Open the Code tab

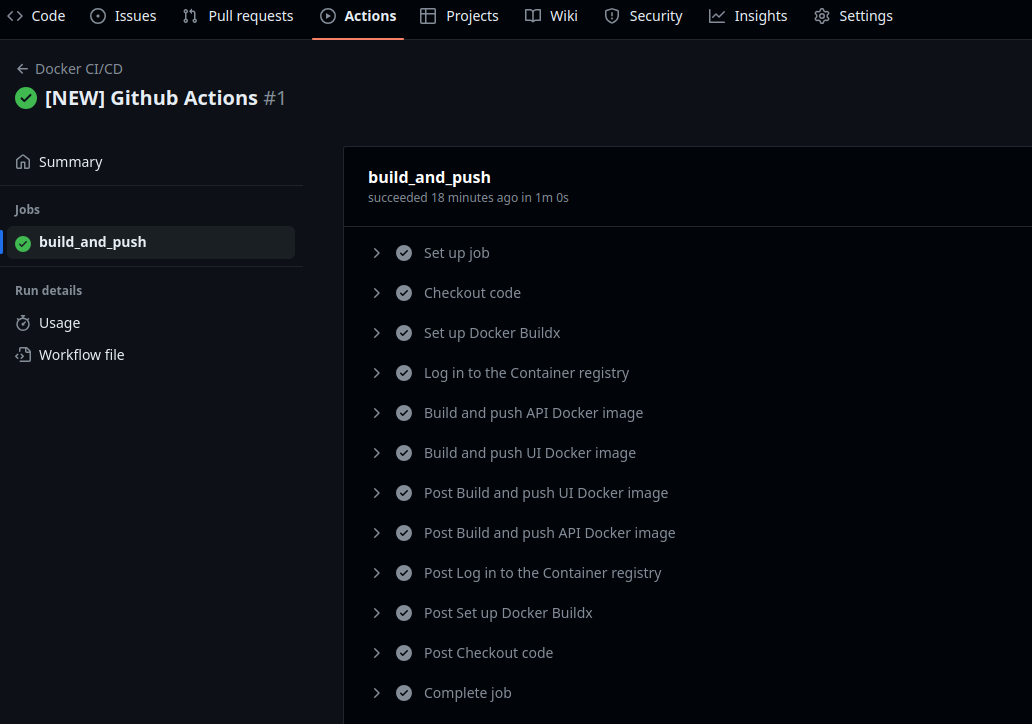click(x=36, y=16)
